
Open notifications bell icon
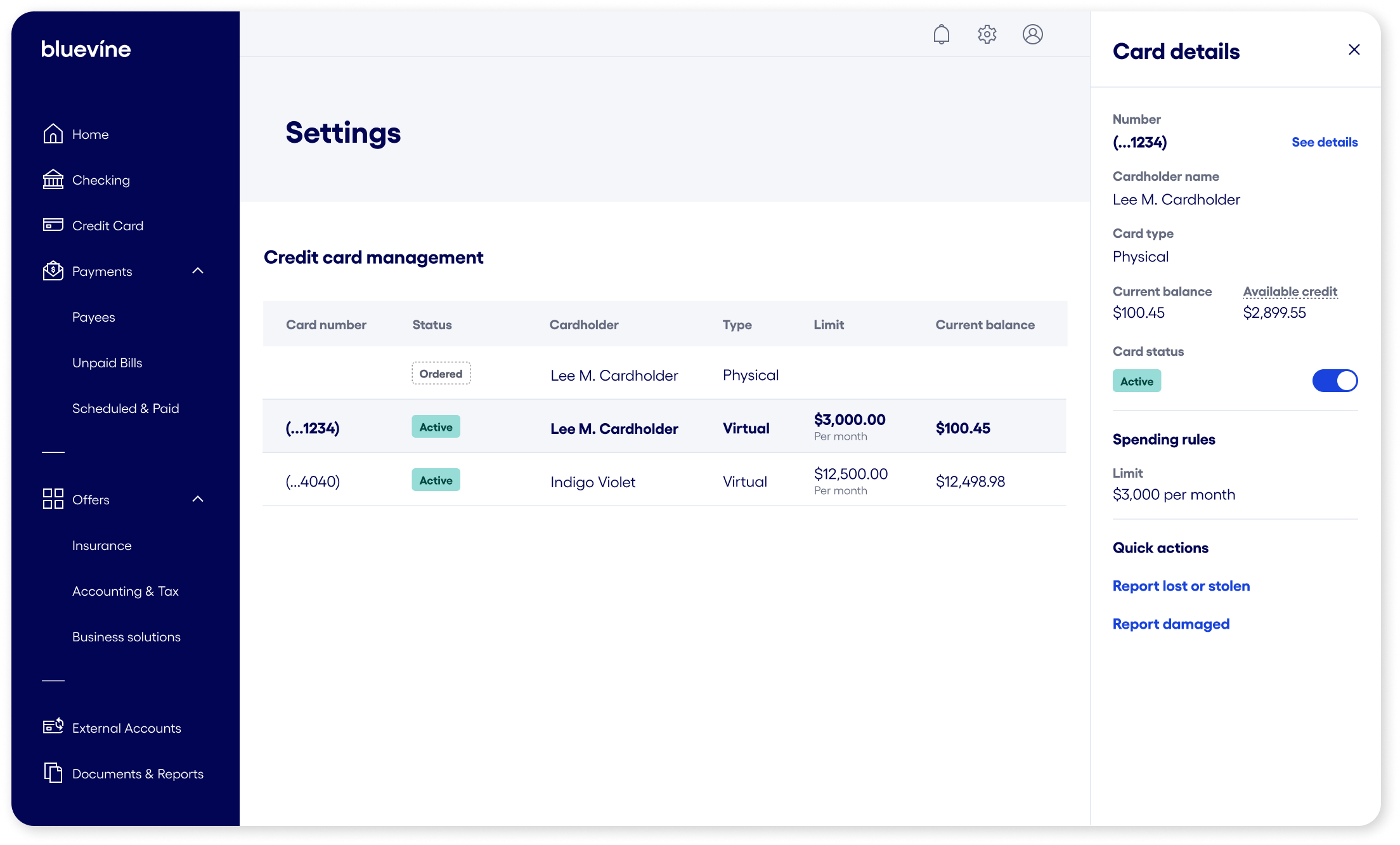(x=942, y=34)
